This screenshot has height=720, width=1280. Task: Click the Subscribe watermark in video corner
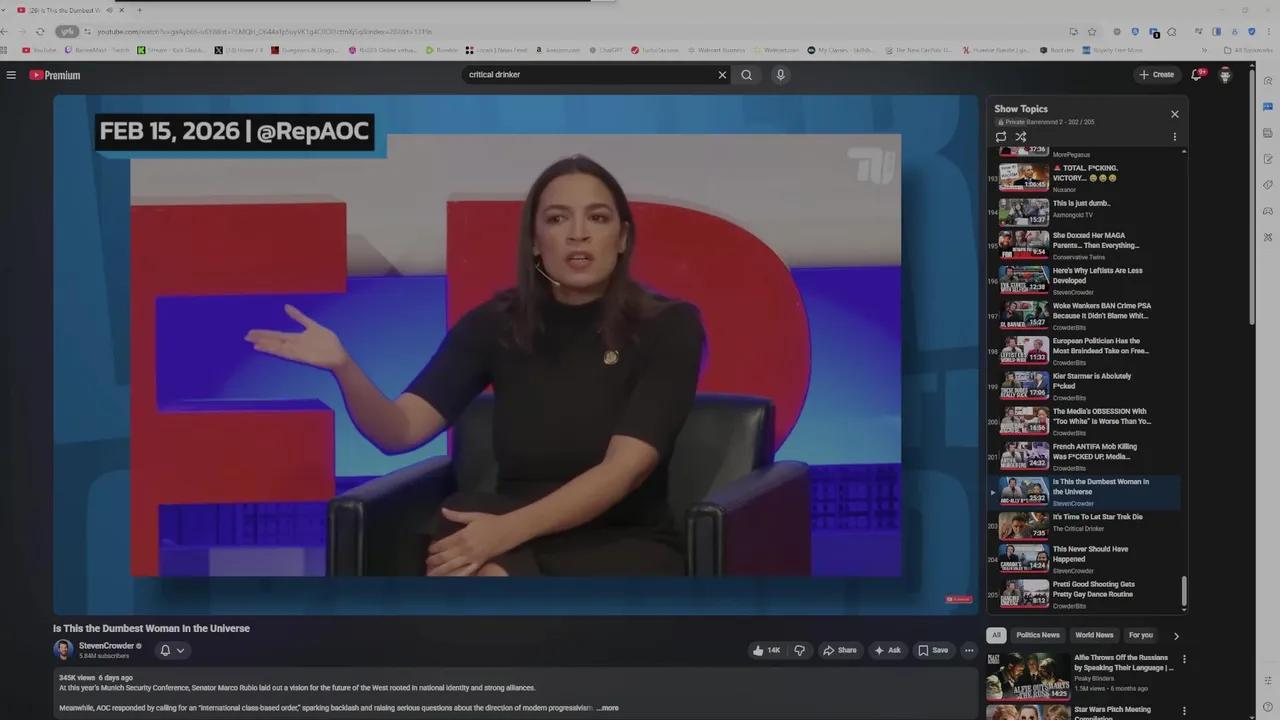[x=958, y=599]
